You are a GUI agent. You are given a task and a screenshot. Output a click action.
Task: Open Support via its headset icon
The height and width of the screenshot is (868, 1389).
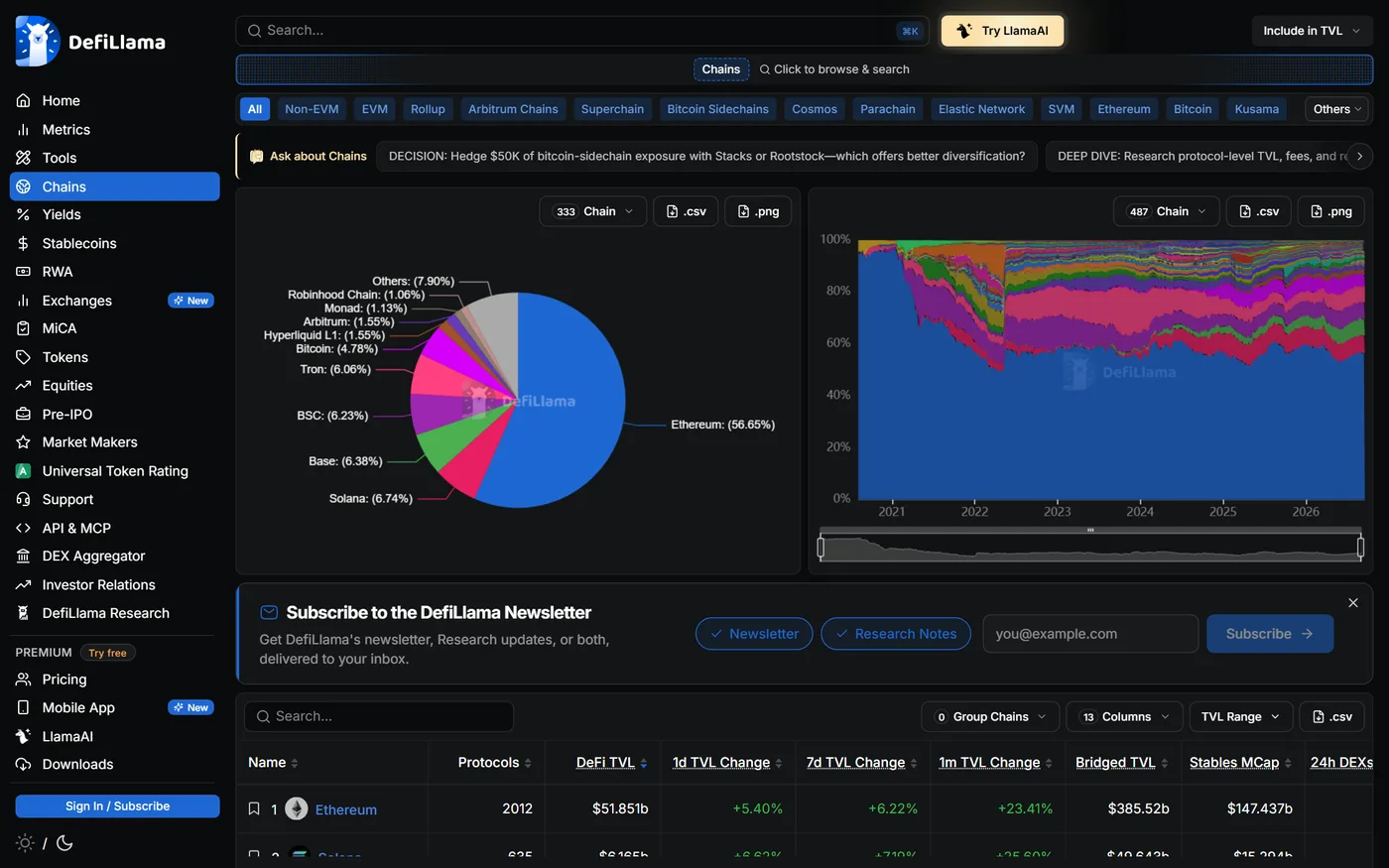[23, 500]
